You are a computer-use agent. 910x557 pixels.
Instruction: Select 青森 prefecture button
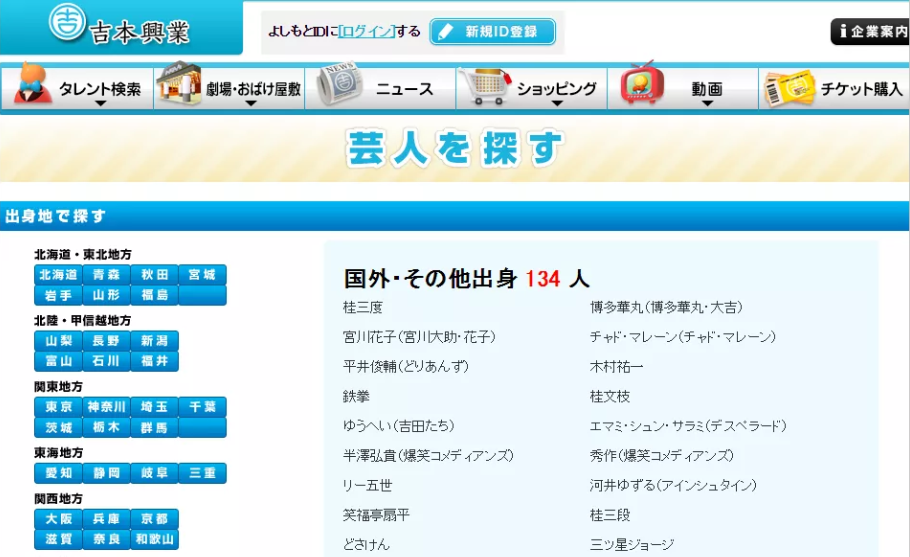[106, 275]
